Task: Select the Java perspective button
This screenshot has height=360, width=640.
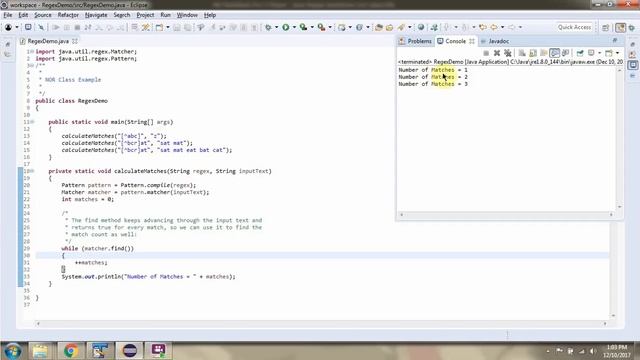Action: 620,27
